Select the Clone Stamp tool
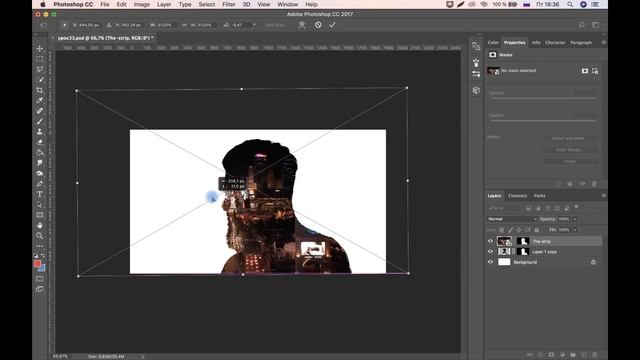The width and height of the screenshot is (640, 360). point(40,131)
